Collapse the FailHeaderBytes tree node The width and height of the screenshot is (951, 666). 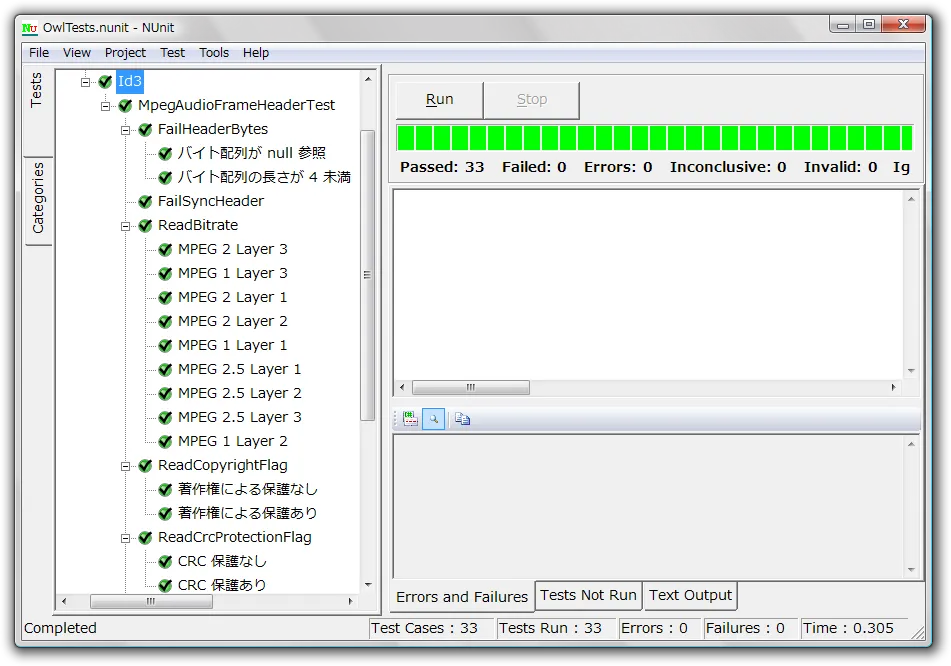pos(126,130)
